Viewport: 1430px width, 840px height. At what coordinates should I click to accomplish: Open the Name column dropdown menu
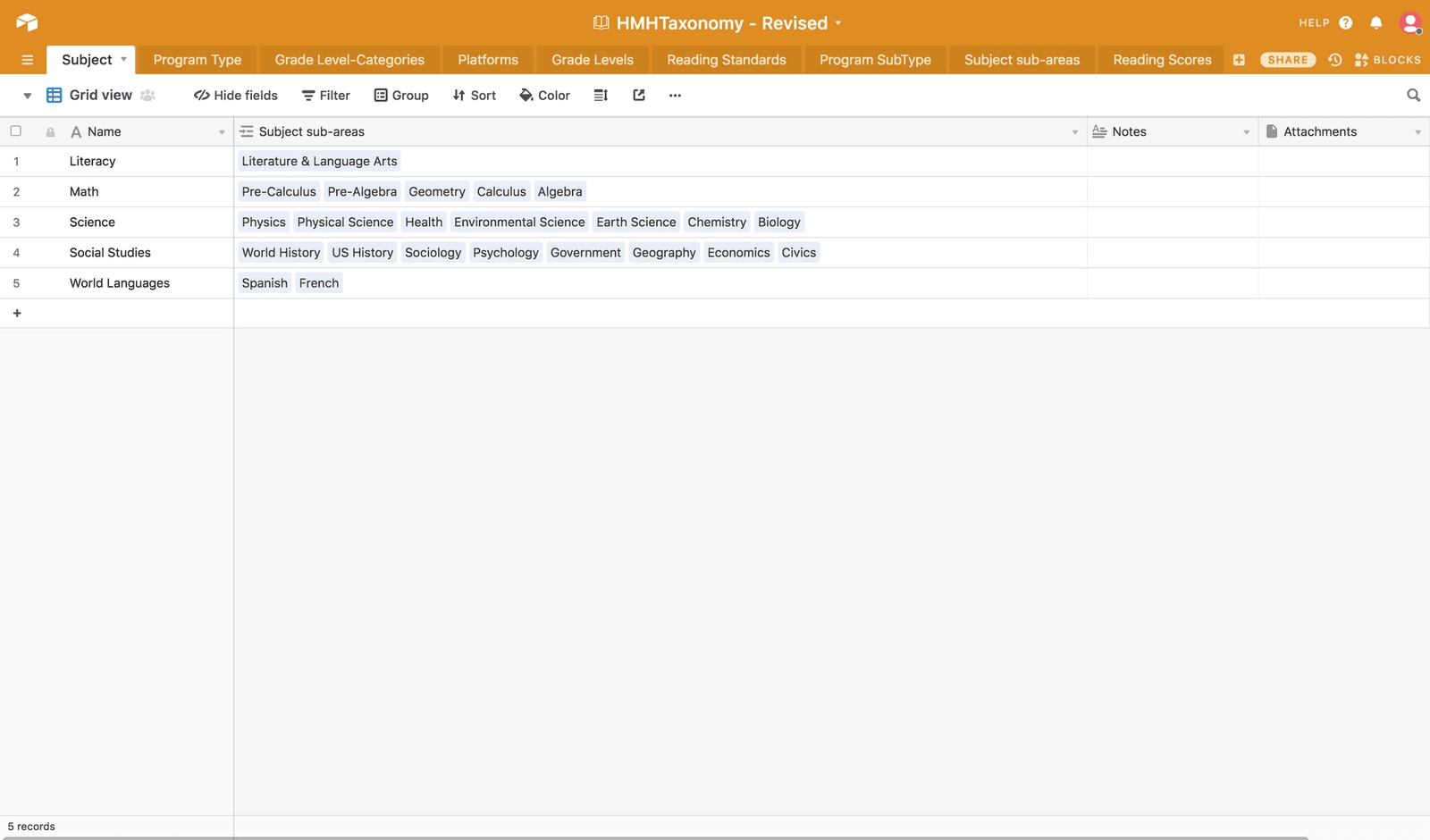(x=222, y=132)
